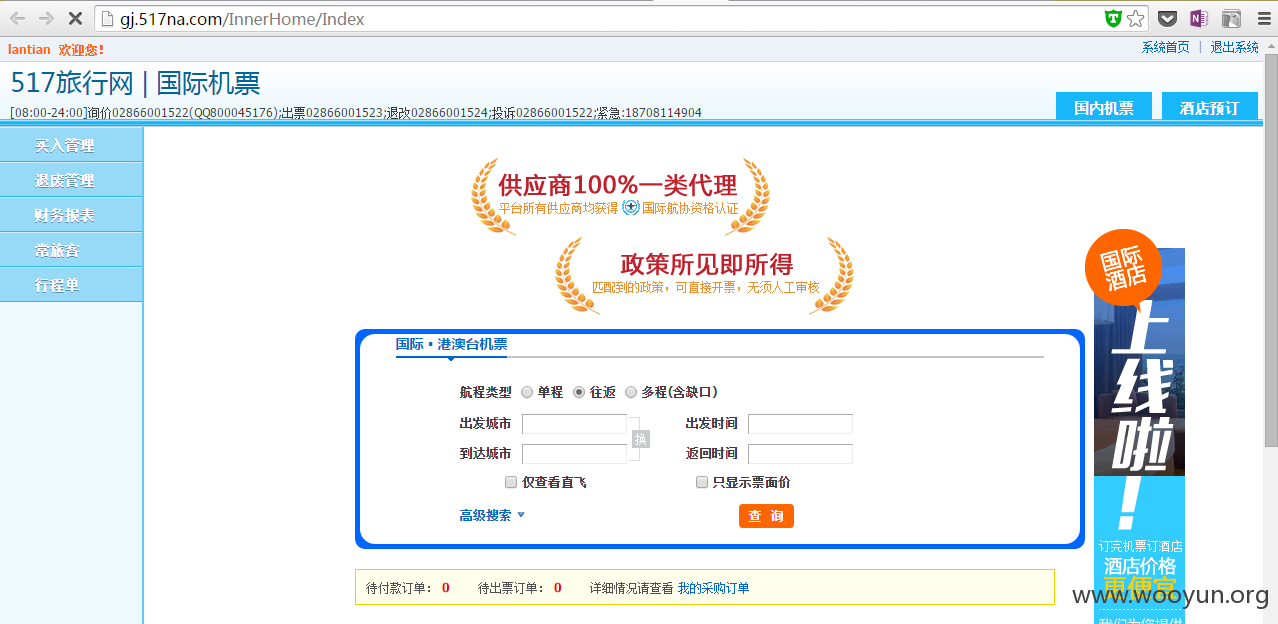Viewport: 1278px width, 624px height.
Task: Click 待出票订单 count 0
Action: [558, 588]
